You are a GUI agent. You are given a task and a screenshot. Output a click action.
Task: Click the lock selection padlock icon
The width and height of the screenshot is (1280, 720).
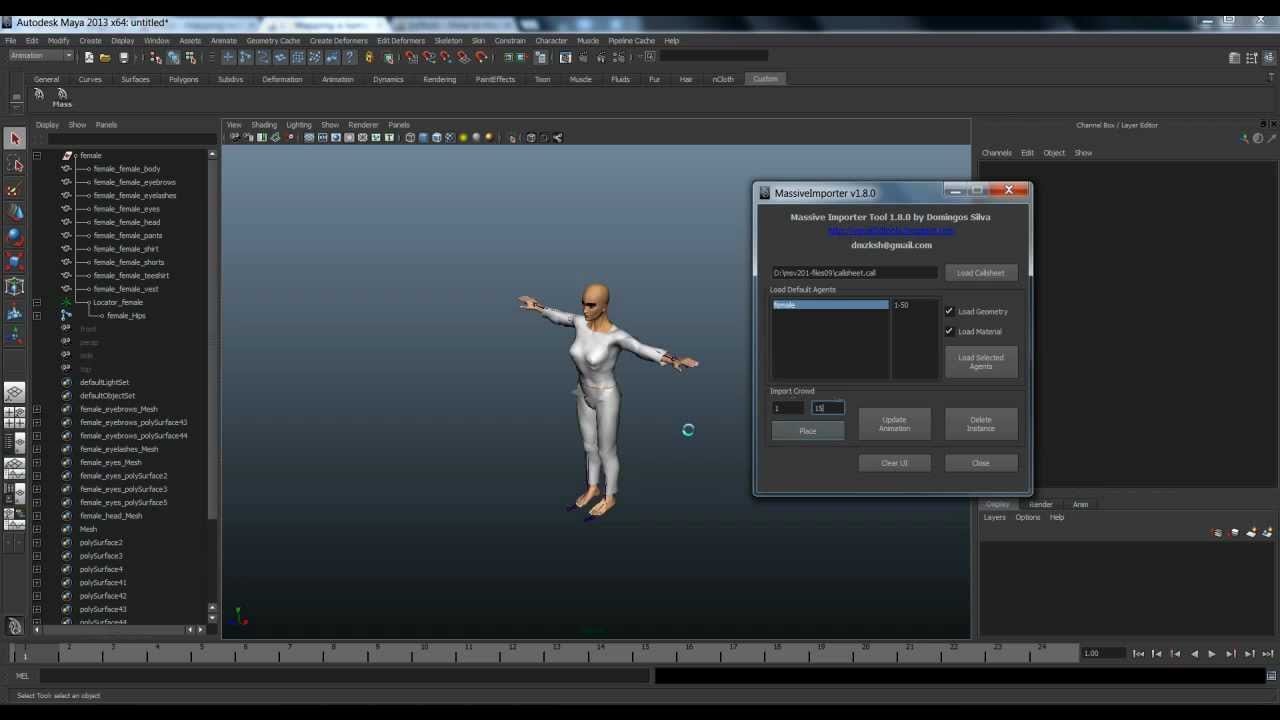point(369,57)
